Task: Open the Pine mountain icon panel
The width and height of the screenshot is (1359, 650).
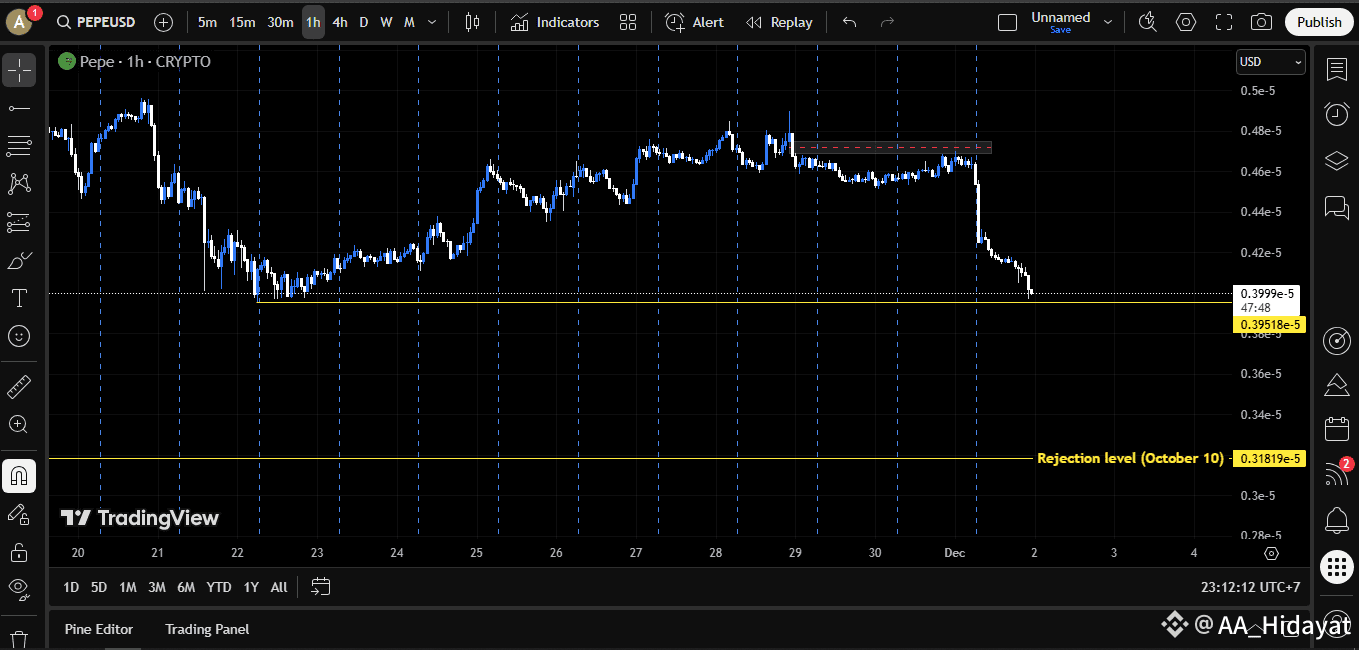Action: tap(1337, 385)
